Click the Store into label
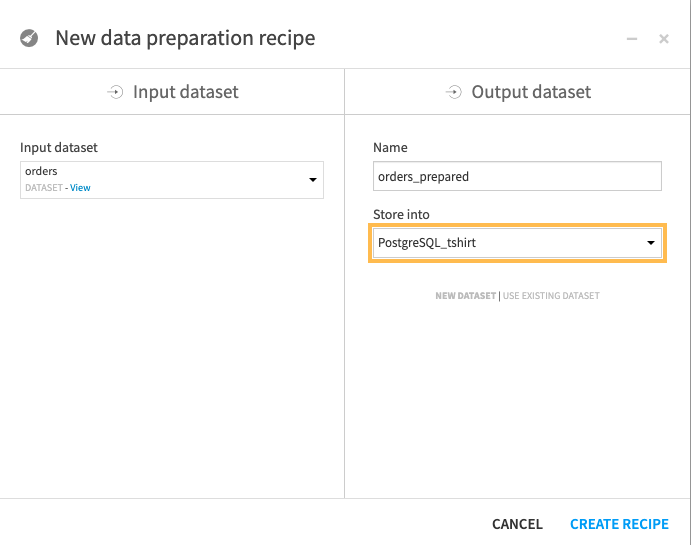This screenshot has height=545, width=691. (x=401, y=214)
